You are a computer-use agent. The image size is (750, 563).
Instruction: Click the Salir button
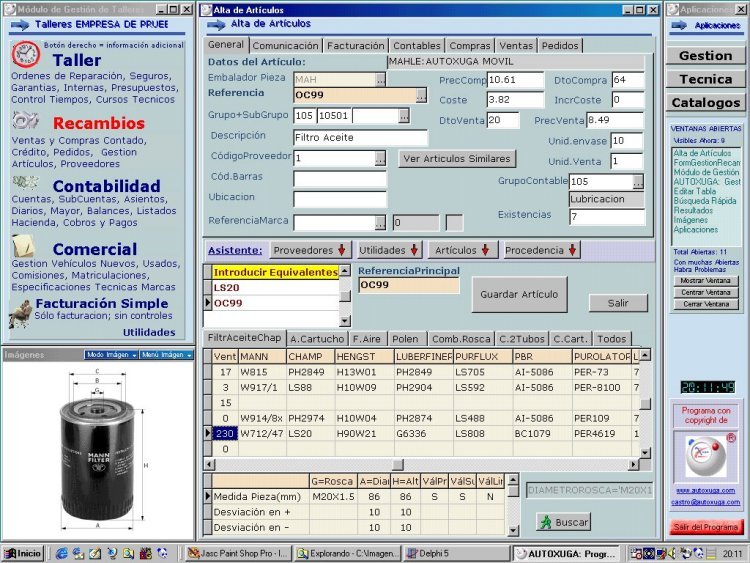618,303
